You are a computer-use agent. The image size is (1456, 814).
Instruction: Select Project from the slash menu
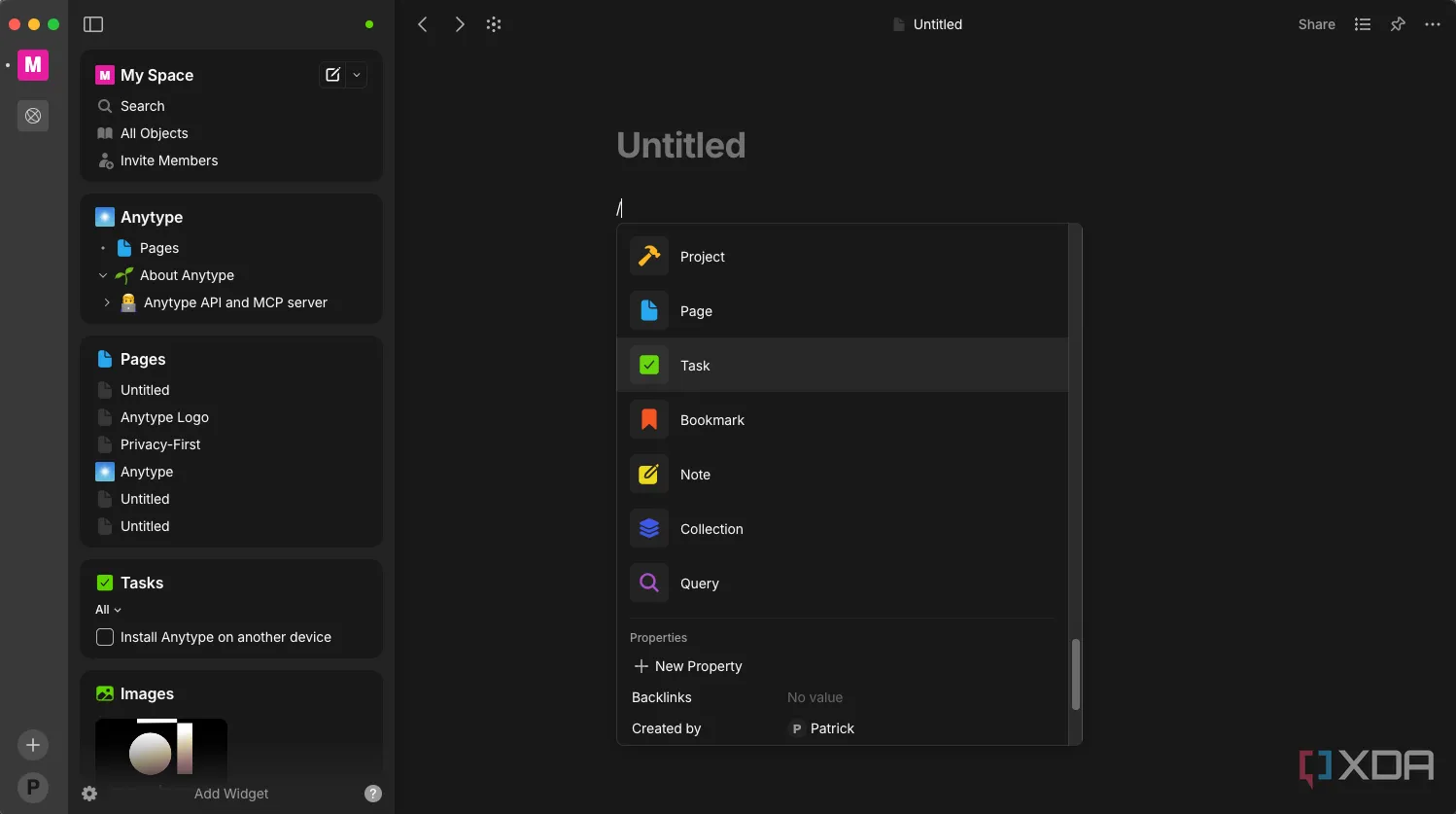[x=843, y=257]
